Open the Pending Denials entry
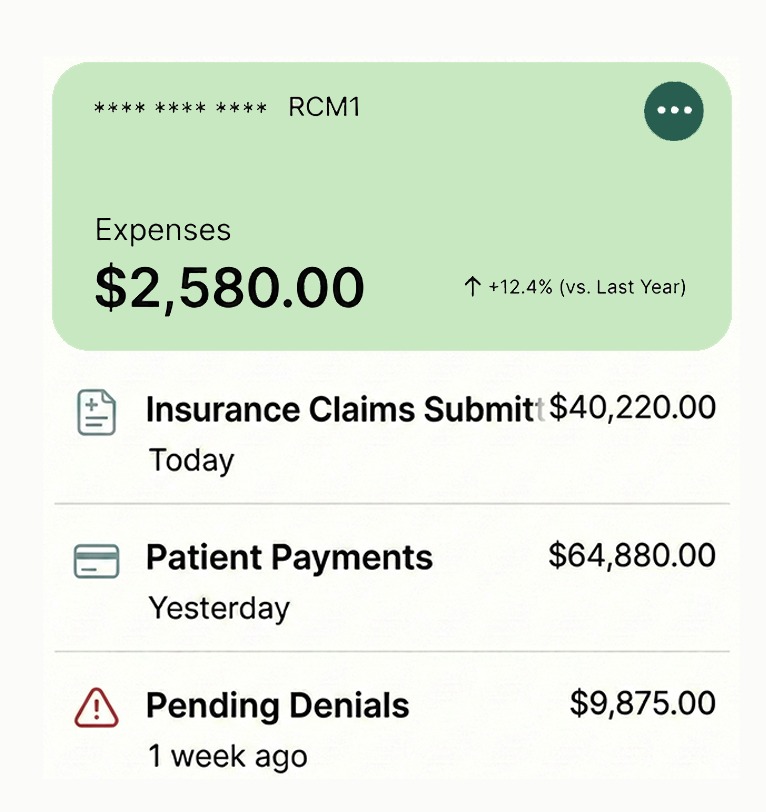Screen dimensions: 766x812 (x=278, y=706)
